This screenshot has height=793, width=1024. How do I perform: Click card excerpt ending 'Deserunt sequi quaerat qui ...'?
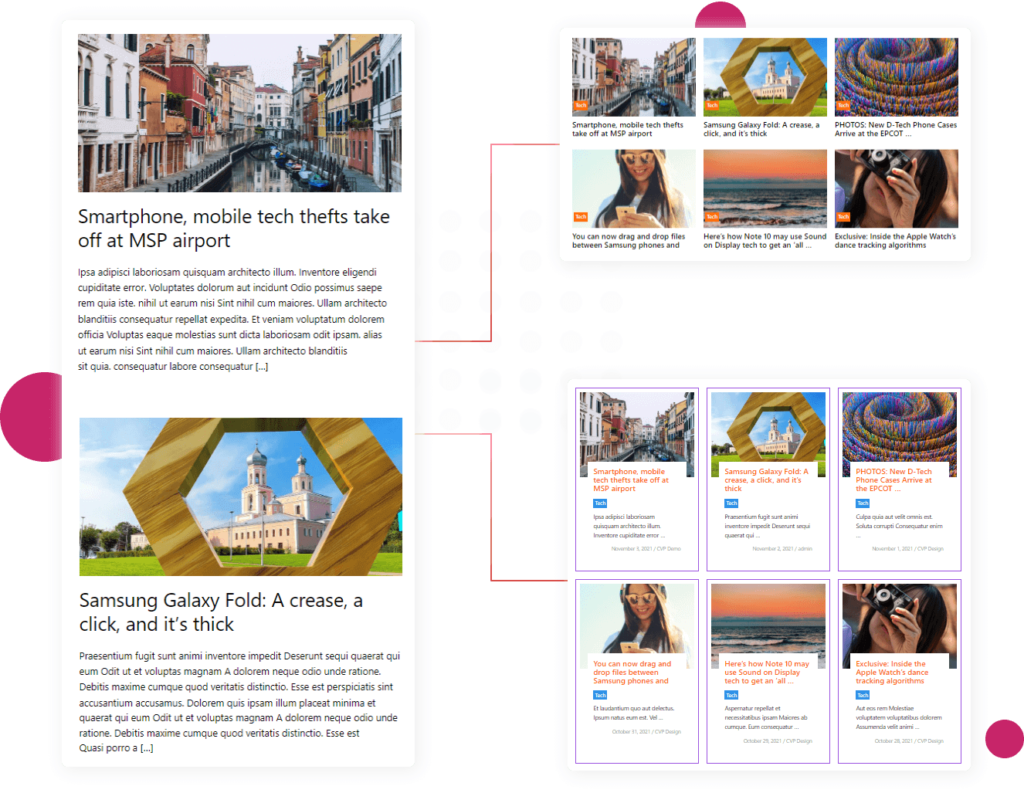pyautogui.click(x=767, y=526)
